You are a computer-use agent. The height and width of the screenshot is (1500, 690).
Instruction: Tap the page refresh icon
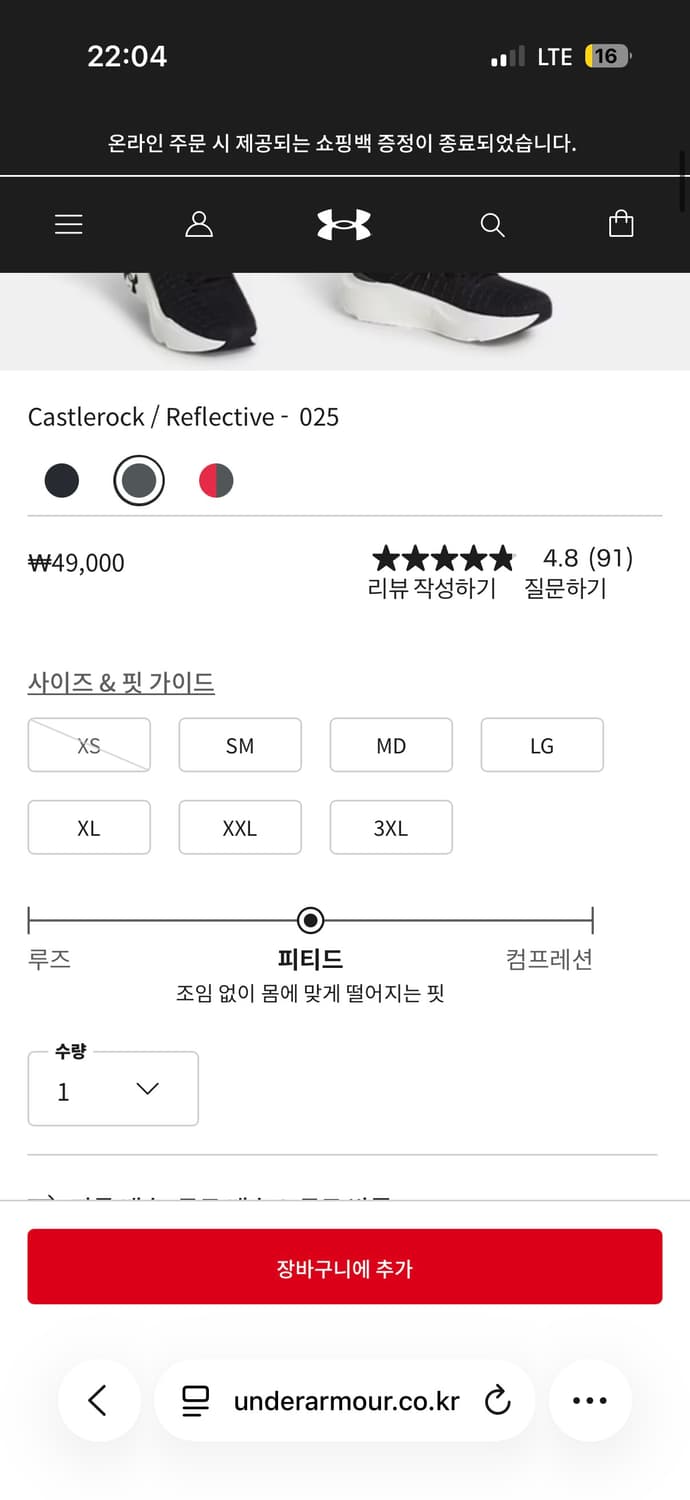point(497,1400)
